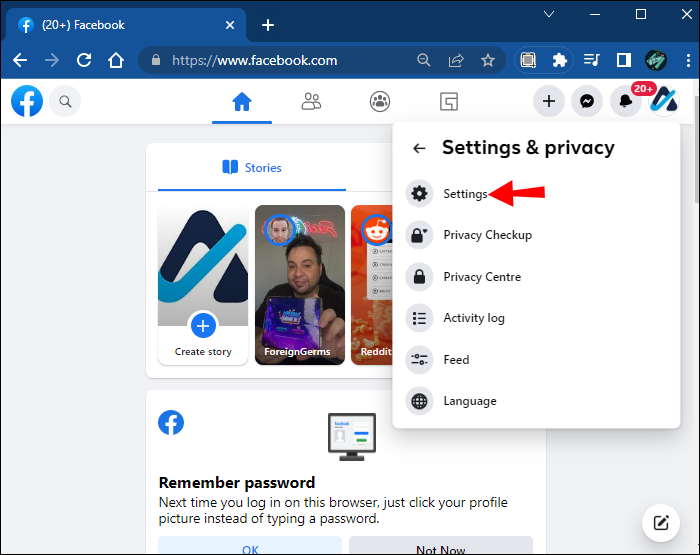700x555 pixels.
Task: Click the address bar URL
Action: (x=255, y=60)
